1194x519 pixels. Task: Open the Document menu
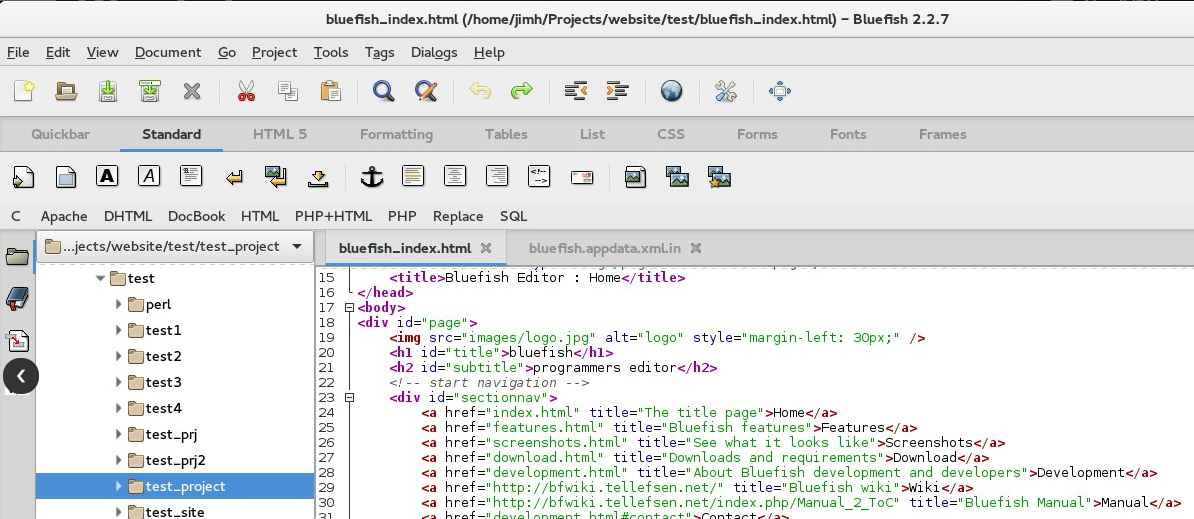point(168,53)
